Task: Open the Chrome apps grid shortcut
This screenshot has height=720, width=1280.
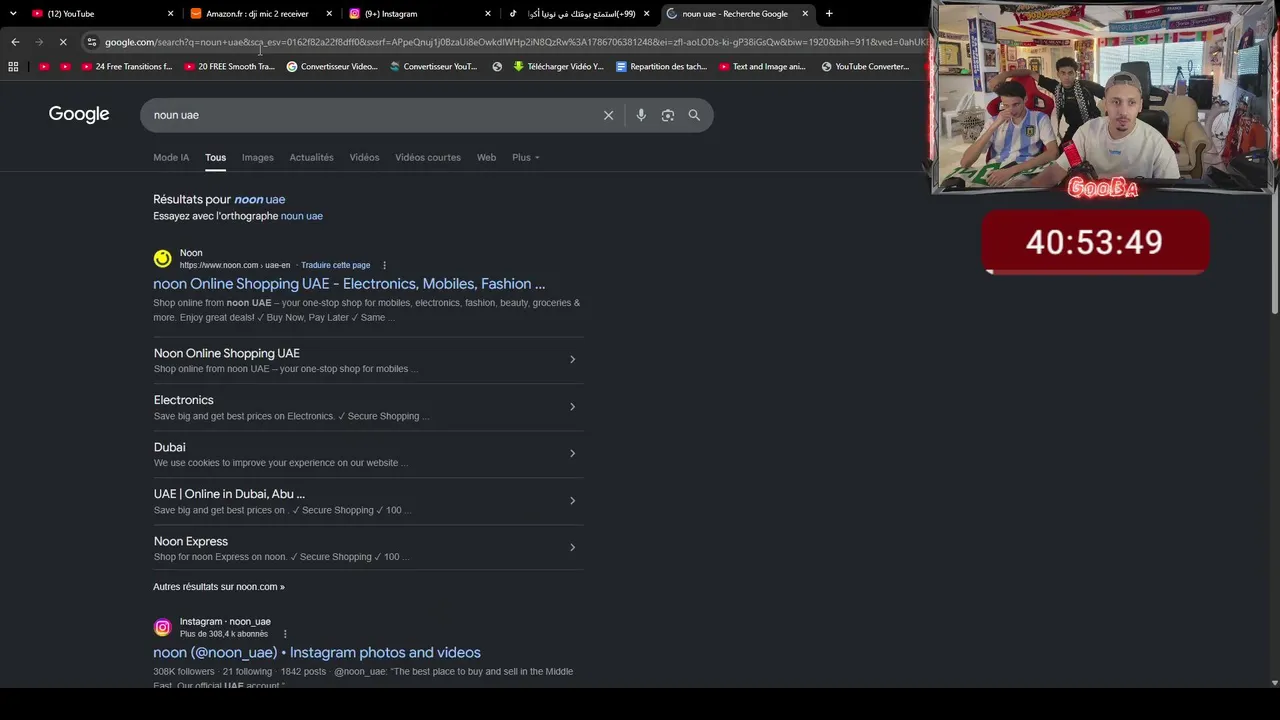Action: click(13, 67)
